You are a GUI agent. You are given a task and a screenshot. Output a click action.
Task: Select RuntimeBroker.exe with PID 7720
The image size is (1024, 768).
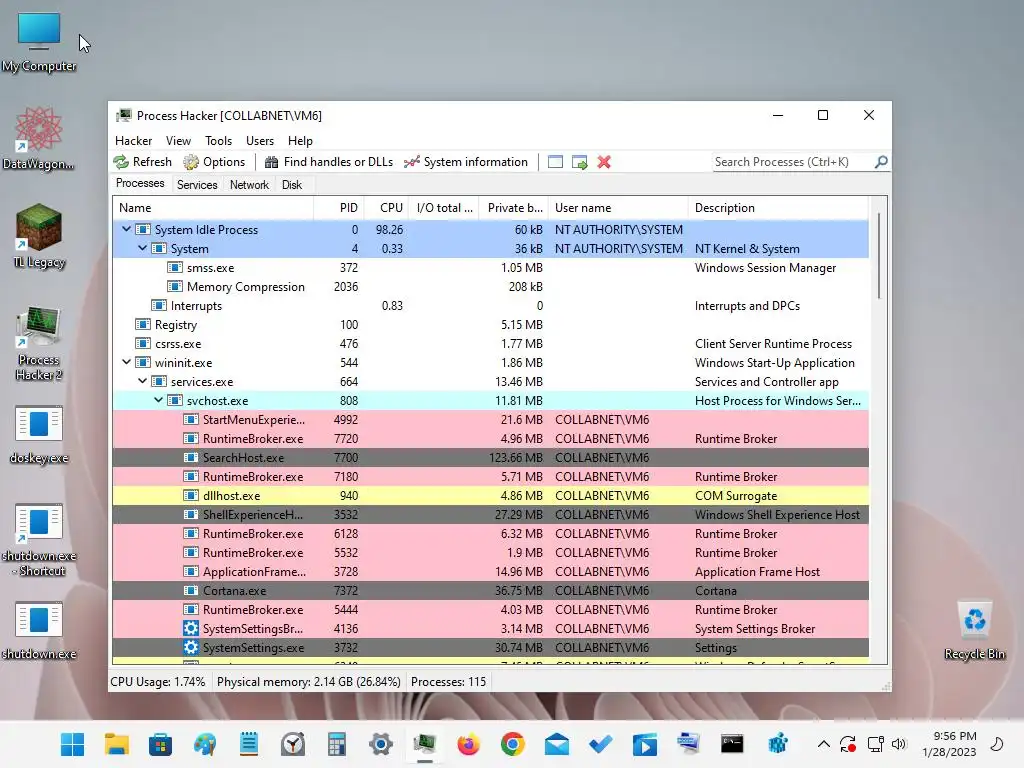490,438
